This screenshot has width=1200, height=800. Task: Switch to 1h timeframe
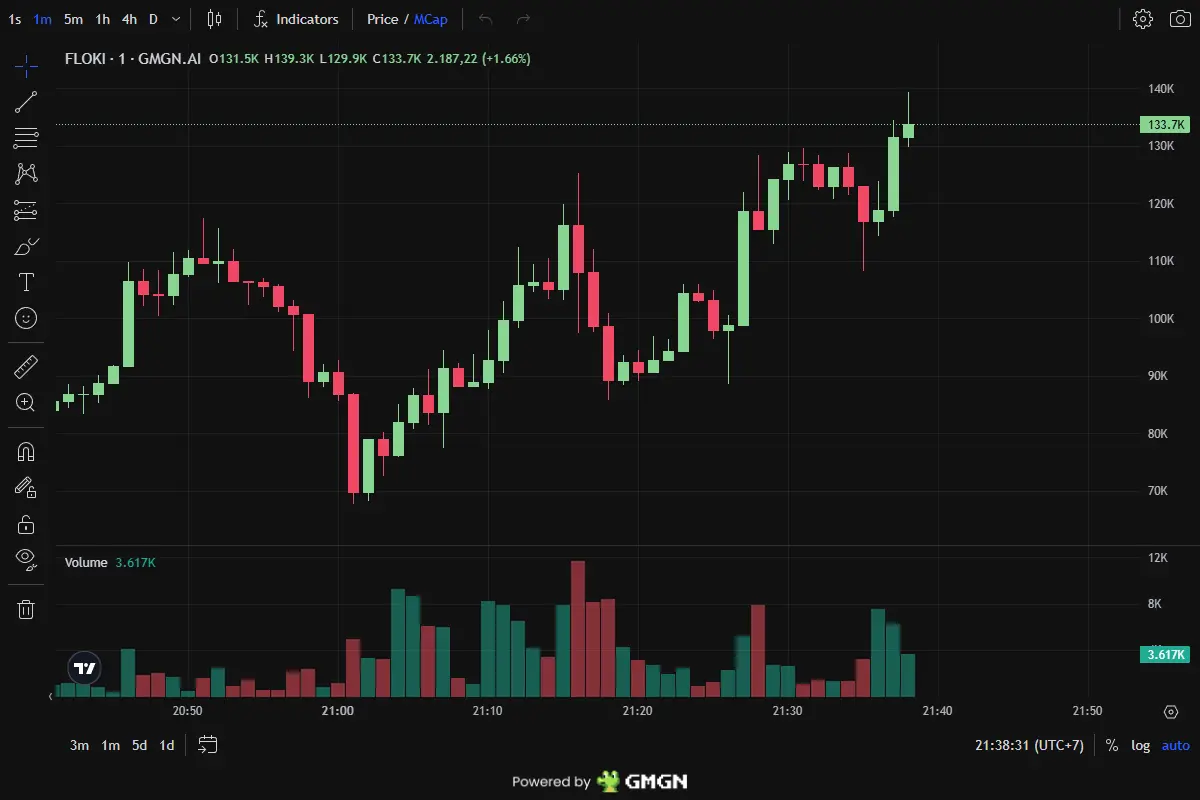click(x=102, y=19)
